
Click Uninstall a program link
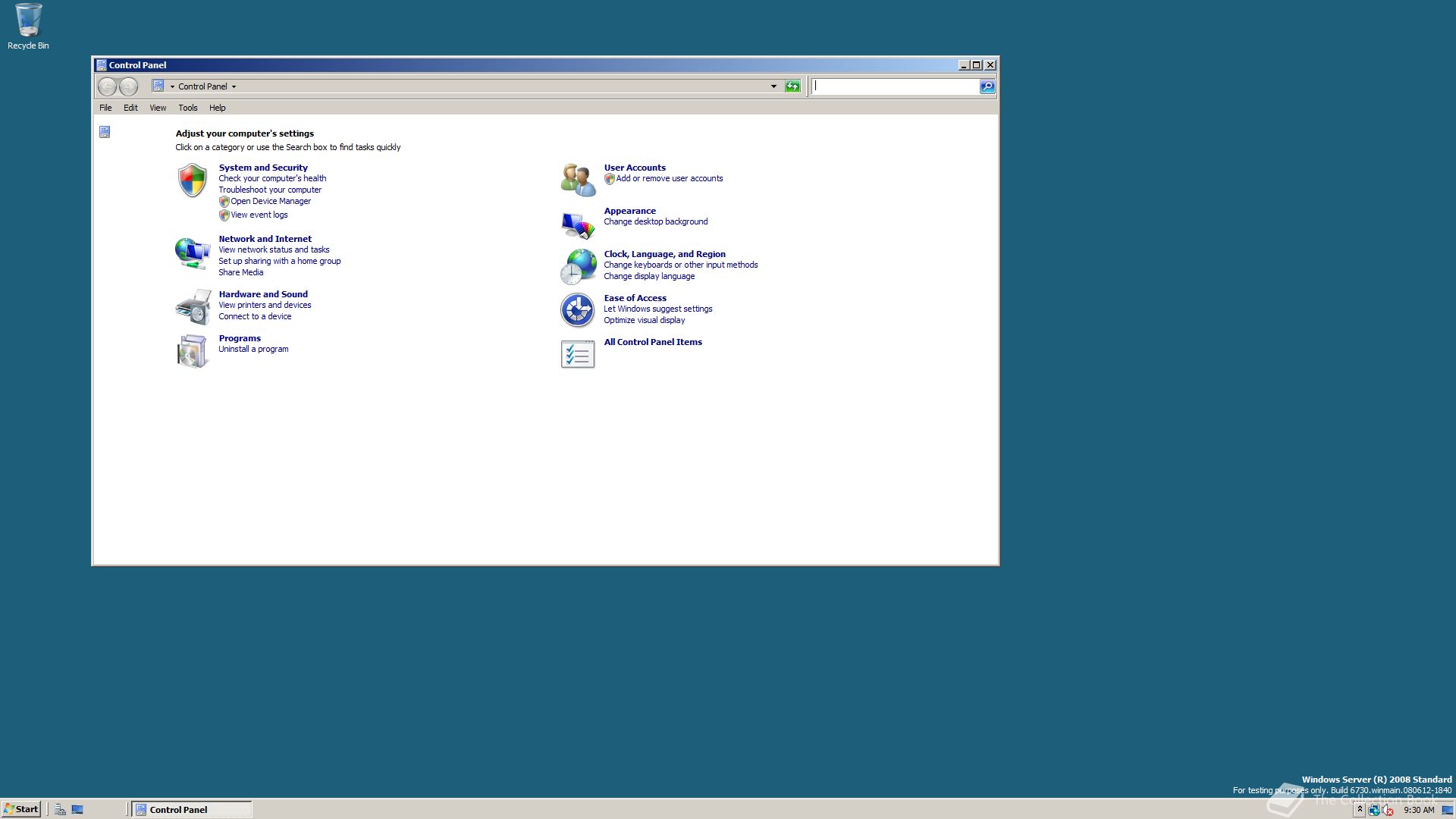253,350
